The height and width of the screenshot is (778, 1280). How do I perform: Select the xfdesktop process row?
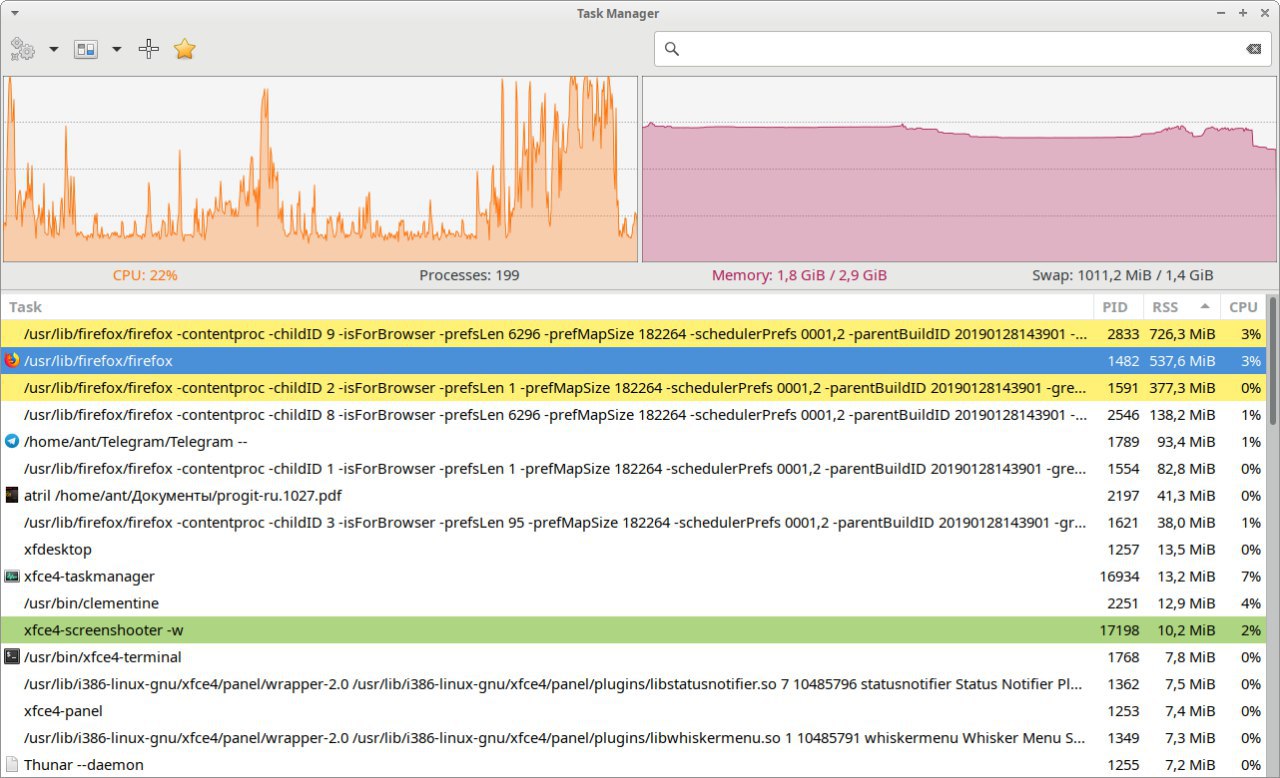634,550
